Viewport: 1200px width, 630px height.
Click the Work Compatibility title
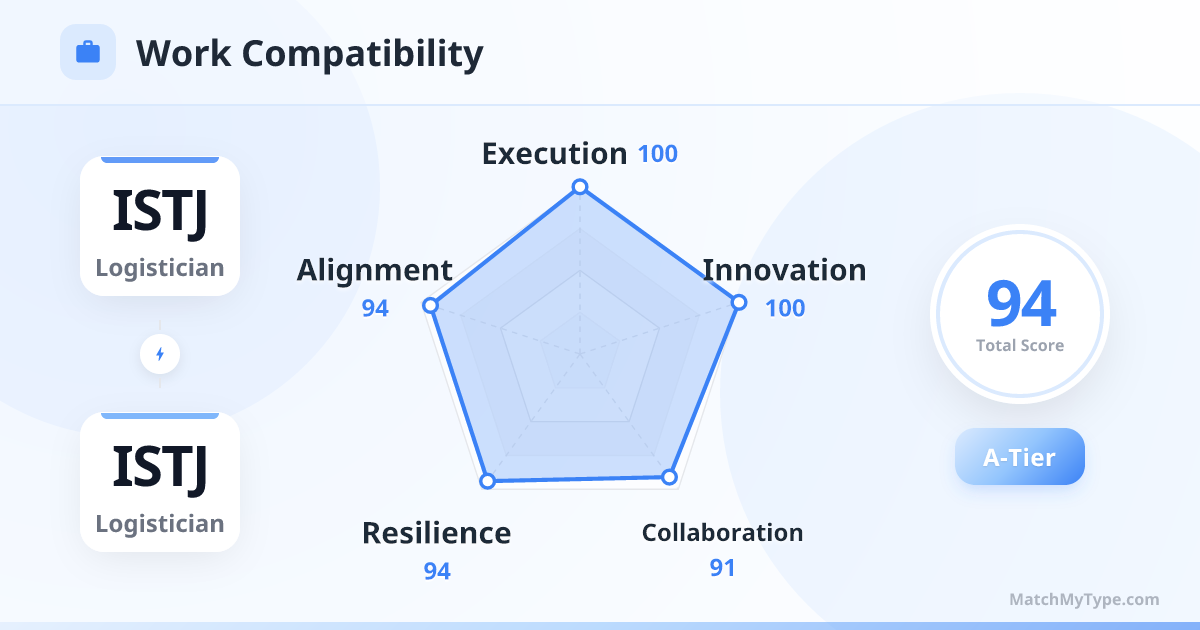(x=309, y=53)
